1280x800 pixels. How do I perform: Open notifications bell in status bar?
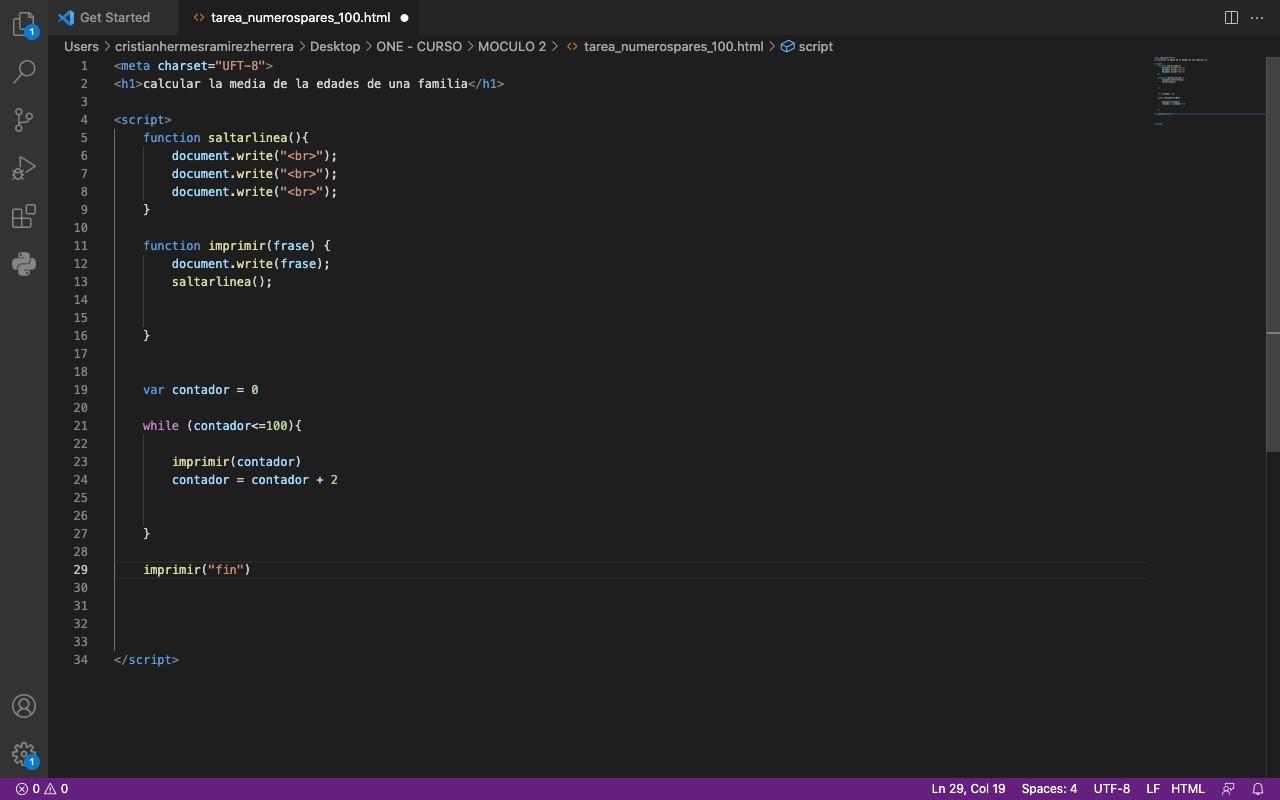point(1258,789)
